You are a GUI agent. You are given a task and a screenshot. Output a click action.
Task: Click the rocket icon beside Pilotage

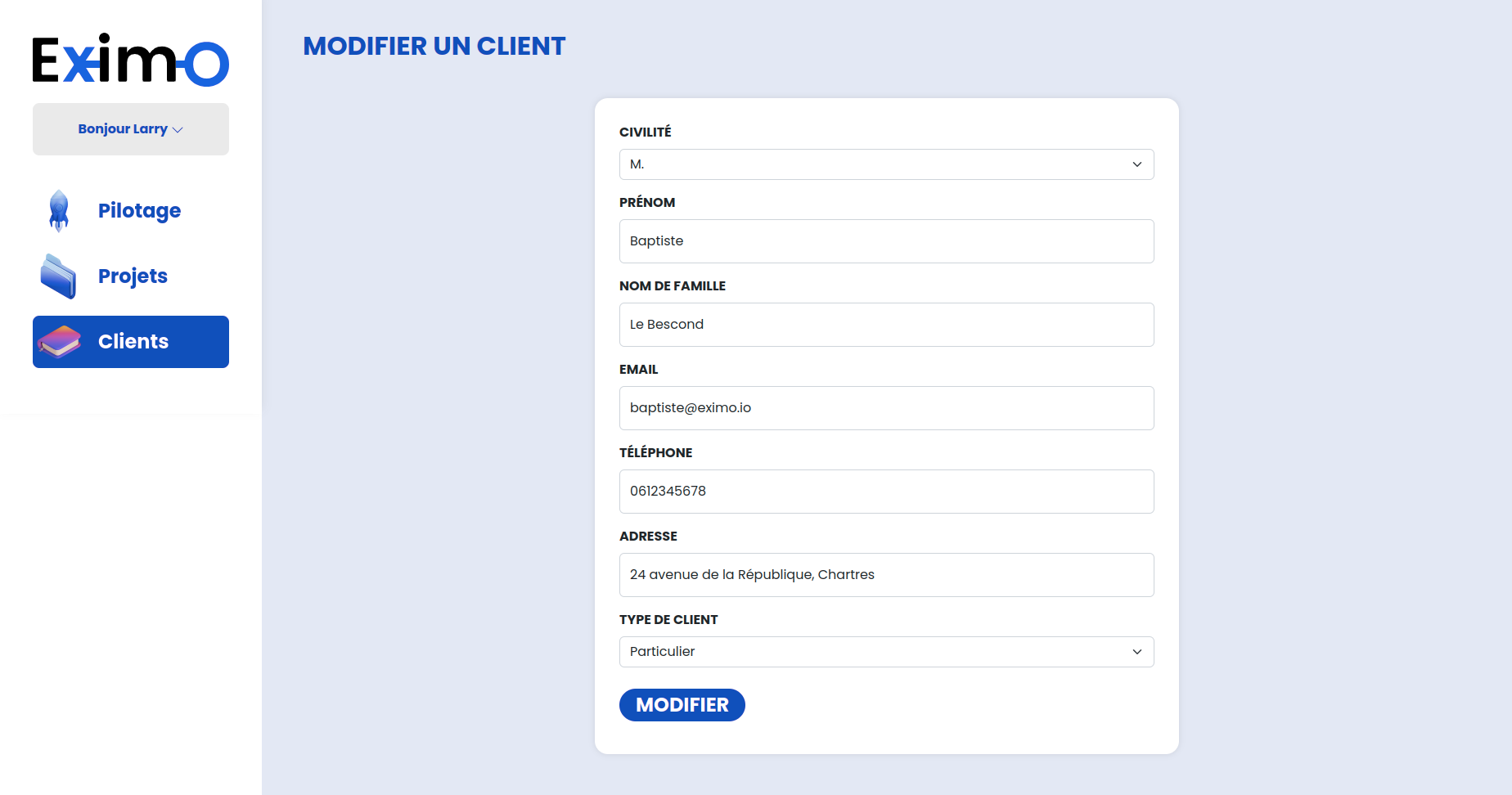59,211
